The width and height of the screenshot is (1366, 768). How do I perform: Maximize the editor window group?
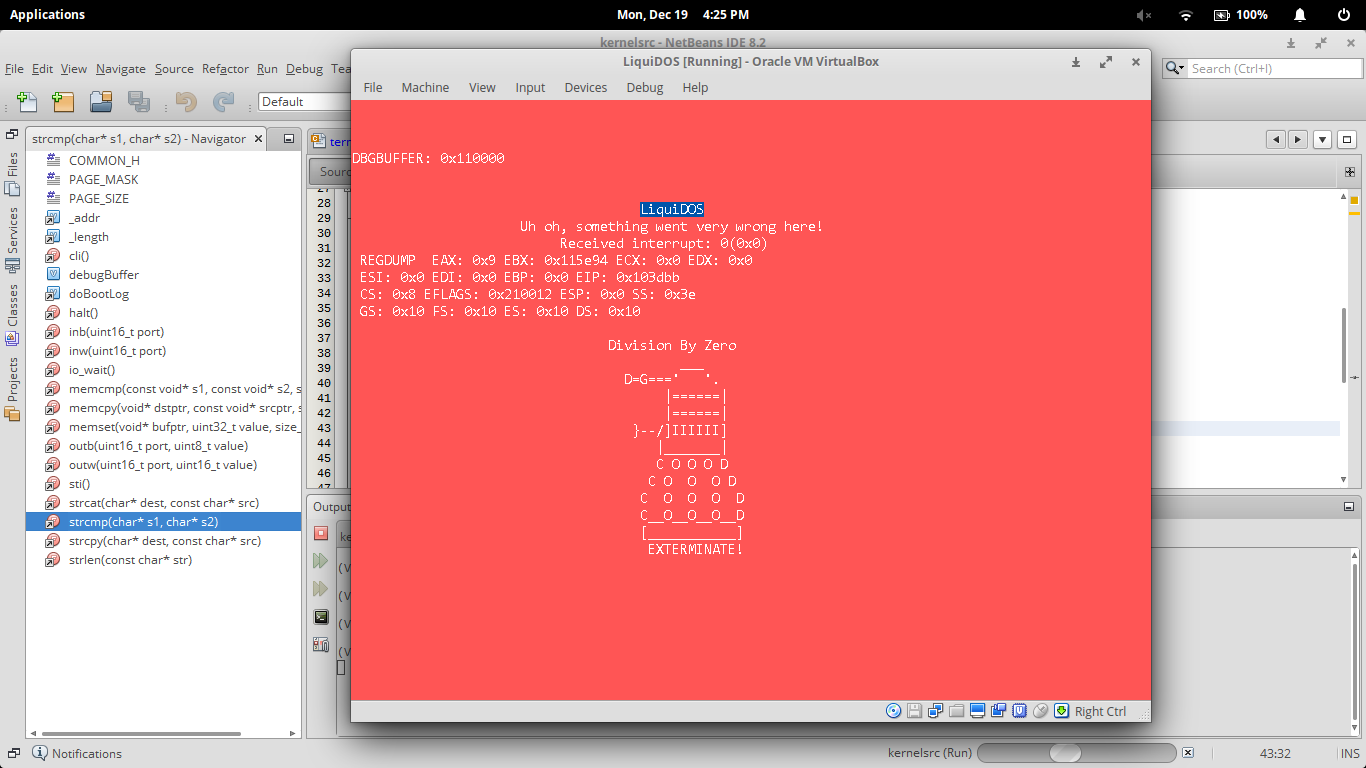click(x=1348, y=140)
